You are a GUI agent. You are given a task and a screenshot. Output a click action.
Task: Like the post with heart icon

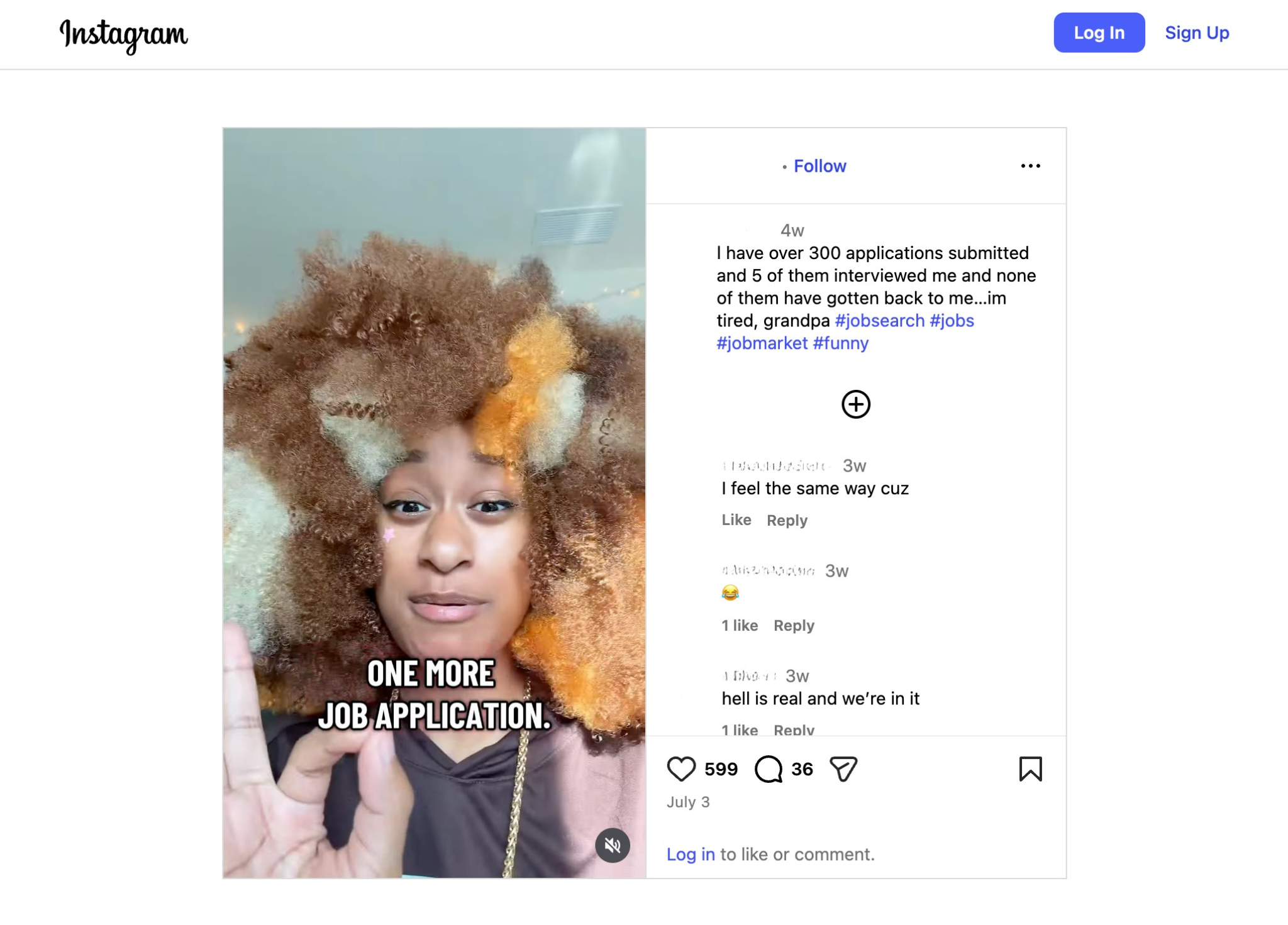coord(681,769)
